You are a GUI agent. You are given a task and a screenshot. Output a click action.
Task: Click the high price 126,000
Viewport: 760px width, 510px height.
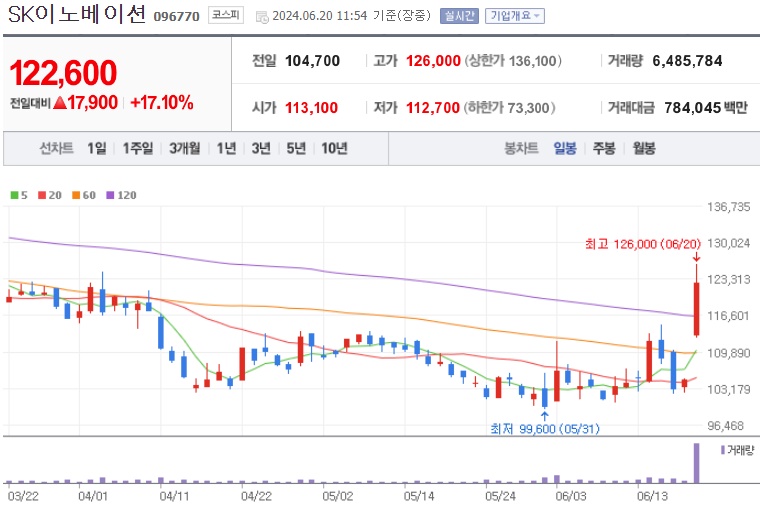(x=433, y=61)
